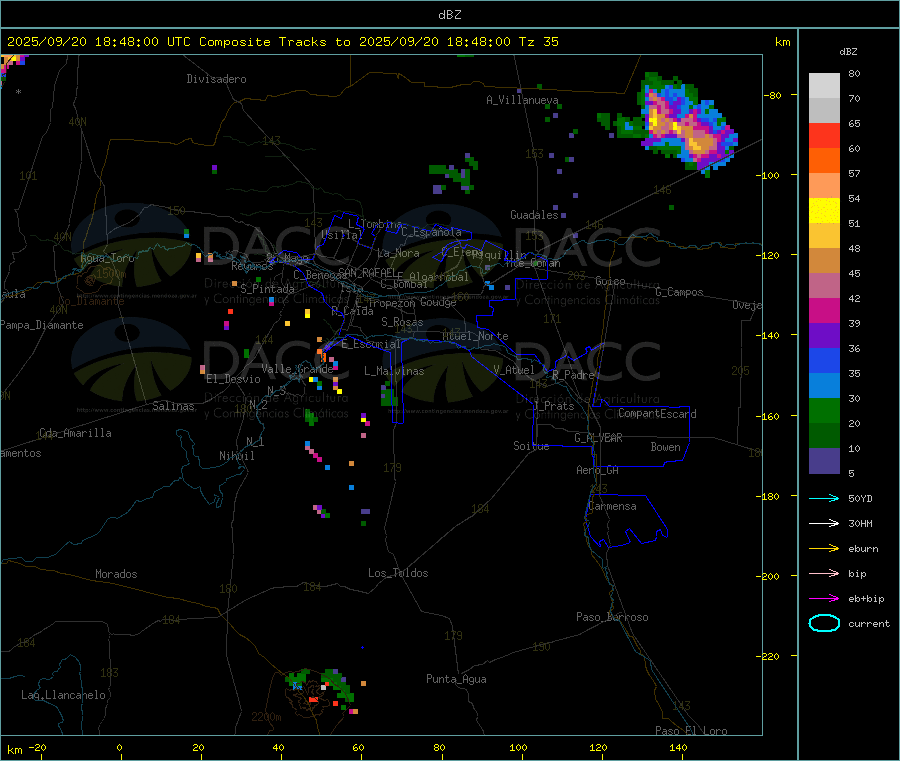Click the 5 dBZ purple legend swatch
Image resolution: width=900 pixels, height=761 pixels.
coord(824,460)
